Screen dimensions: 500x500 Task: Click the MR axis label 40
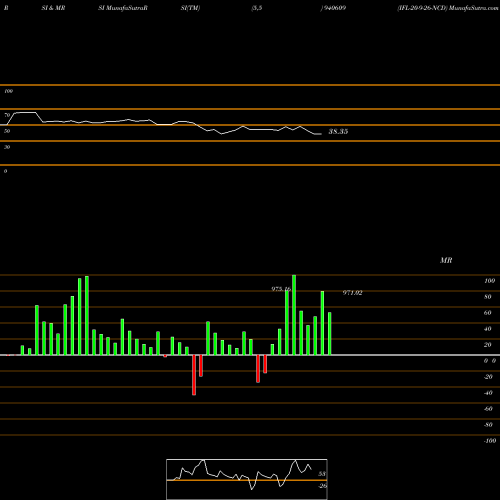click(488, 329)
